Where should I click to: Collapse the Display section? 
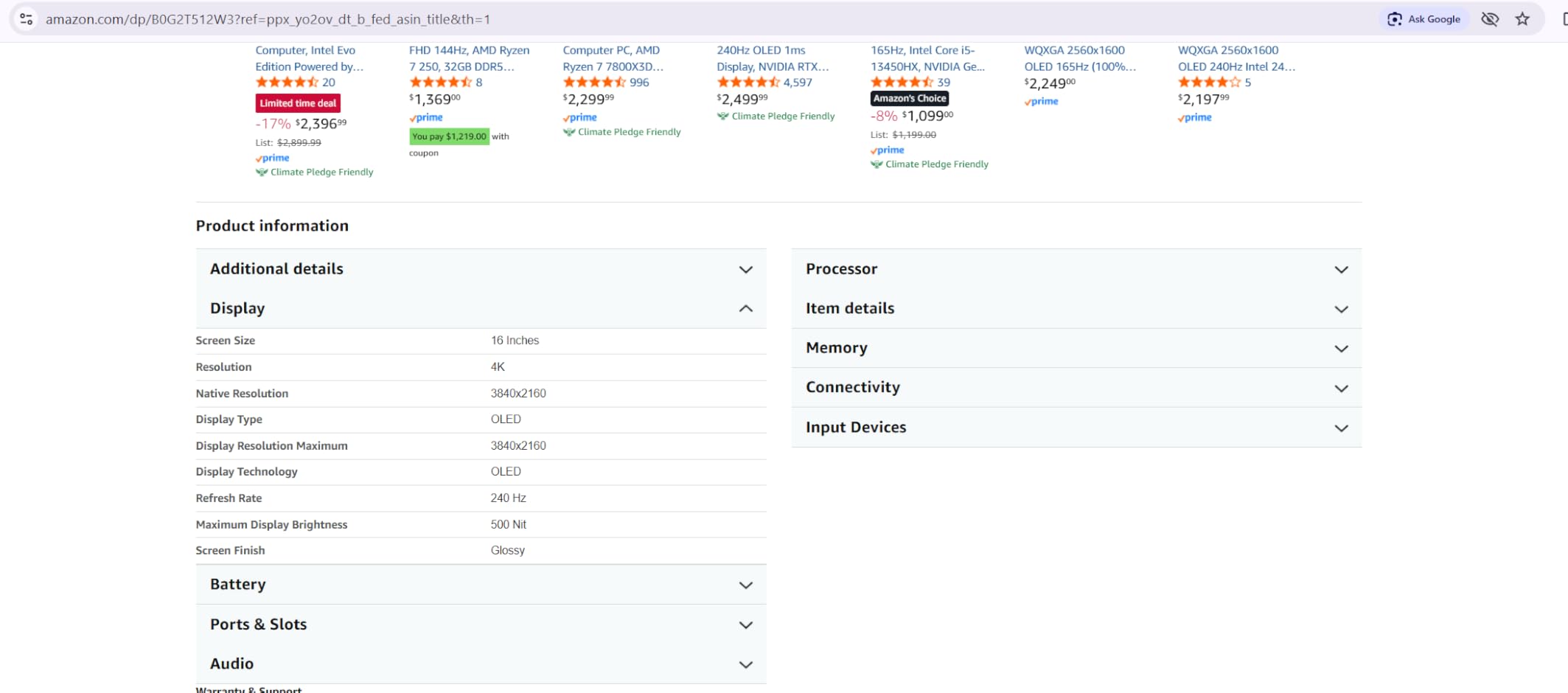481,308
